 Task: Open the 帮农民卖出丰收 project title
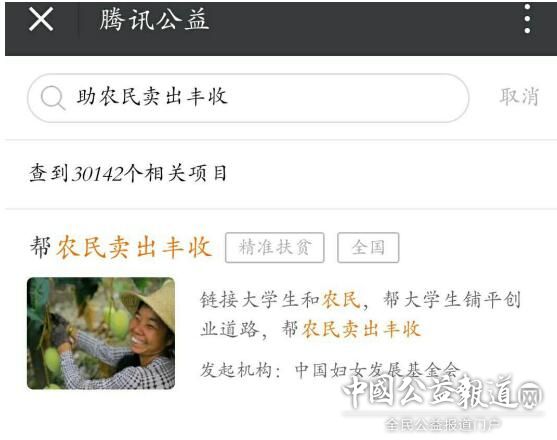[121, 247]
